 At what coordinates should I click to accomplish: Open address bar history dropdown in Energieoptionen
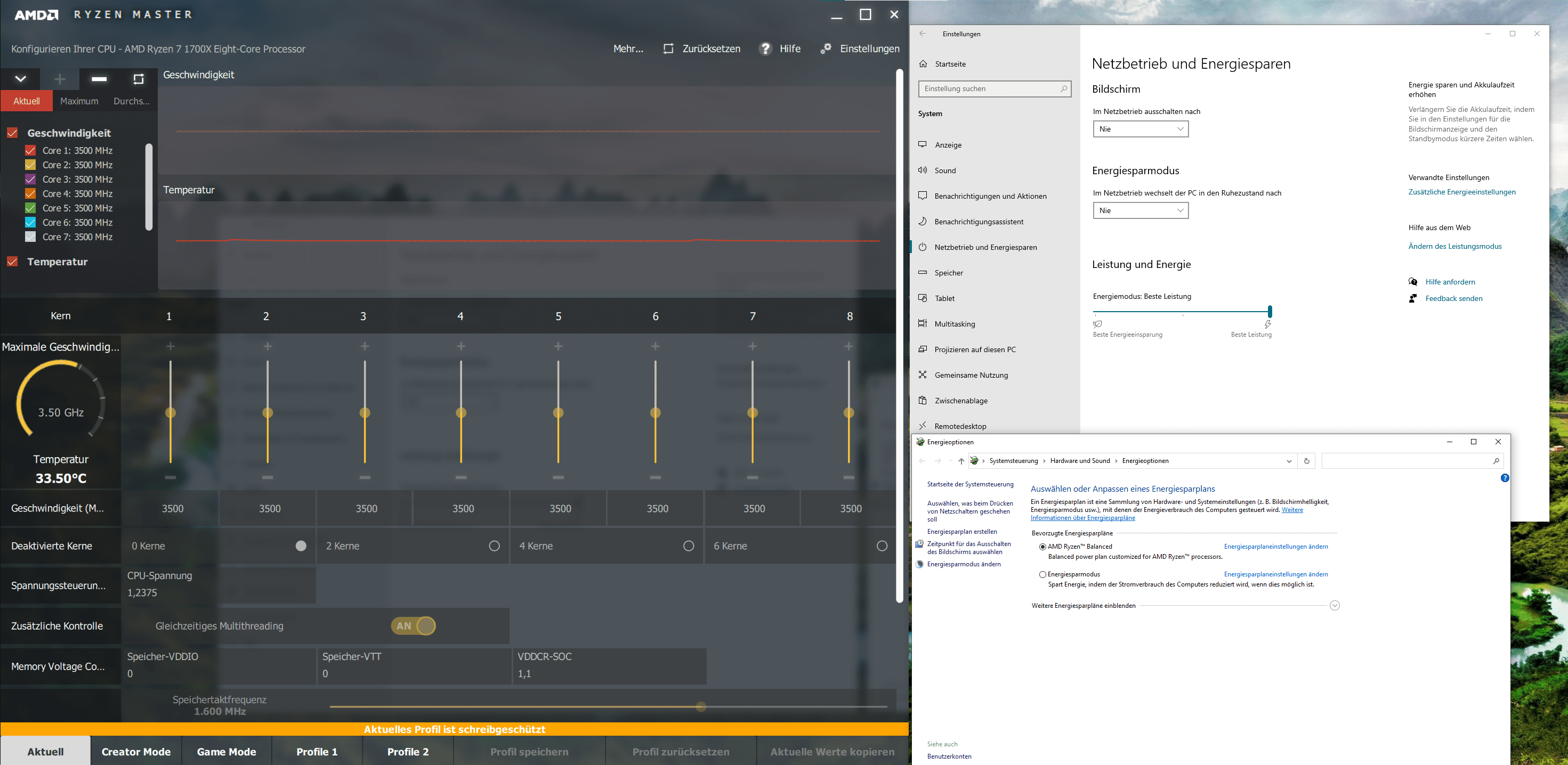1289,461
